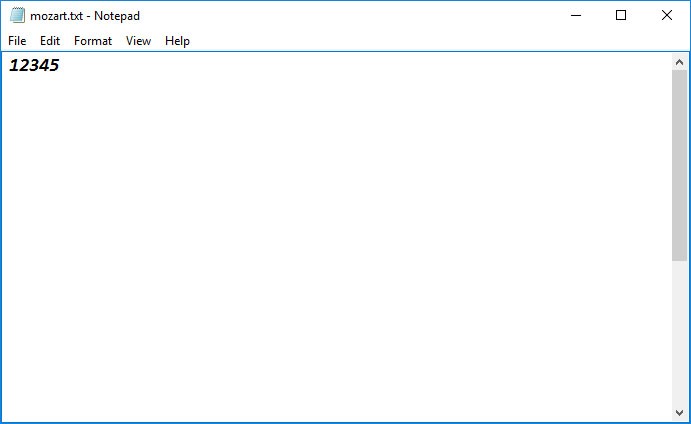The width and height of the screenshot is (691, 424).
Task: Open the View menu
Action: tap(138, 41)
